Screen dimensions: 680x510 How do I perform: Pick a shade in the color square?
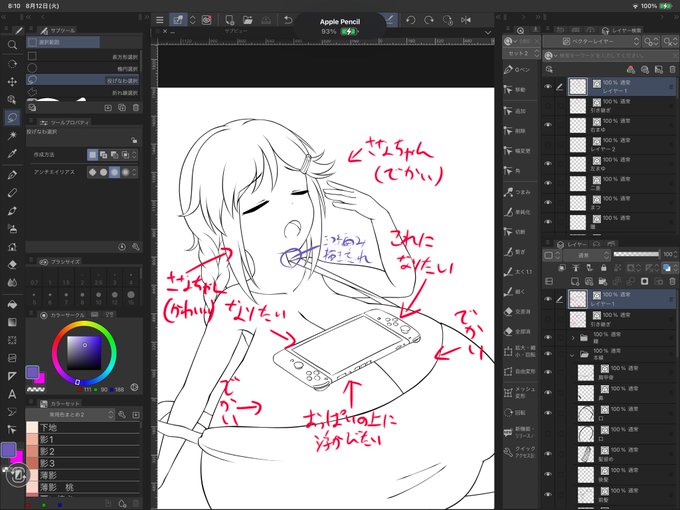84,353
